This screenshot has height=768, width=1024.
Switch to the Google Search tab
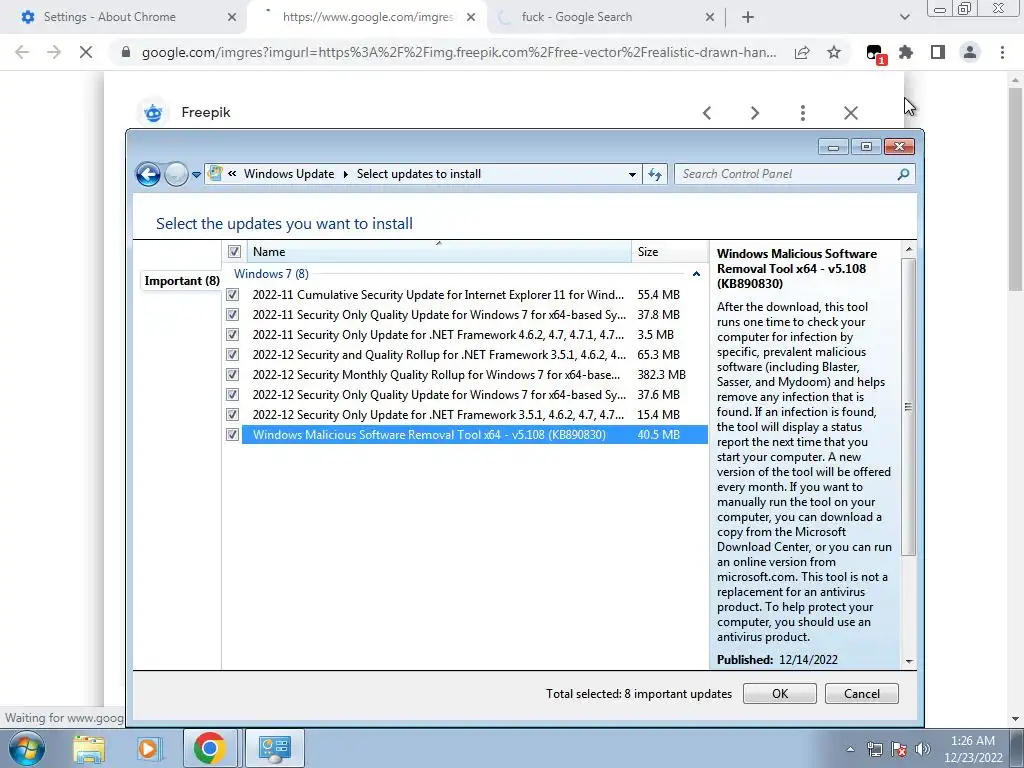pyautogui.click(x=577, y=17)
